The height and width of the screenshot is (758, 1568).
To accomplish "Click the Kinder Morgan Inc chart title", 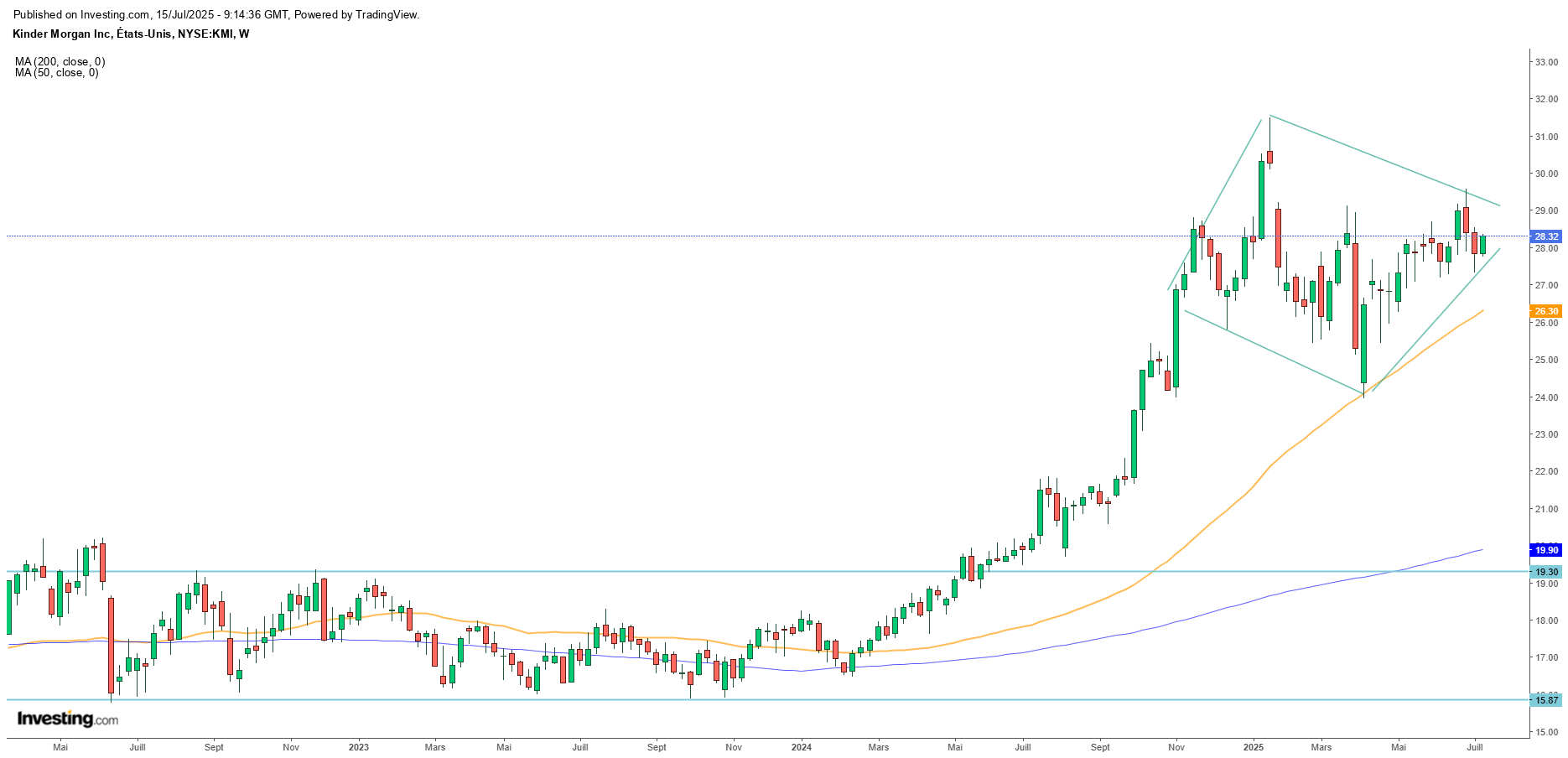I will [132, 34].
